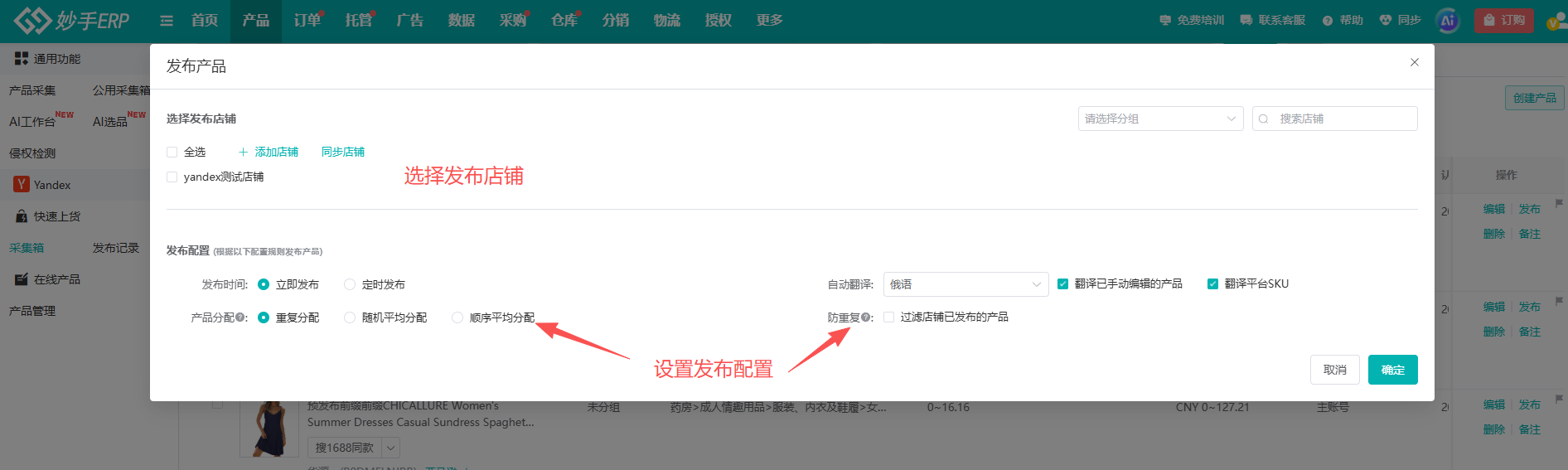
Task: Click the 取消 button
Action: coord(1335,370)
